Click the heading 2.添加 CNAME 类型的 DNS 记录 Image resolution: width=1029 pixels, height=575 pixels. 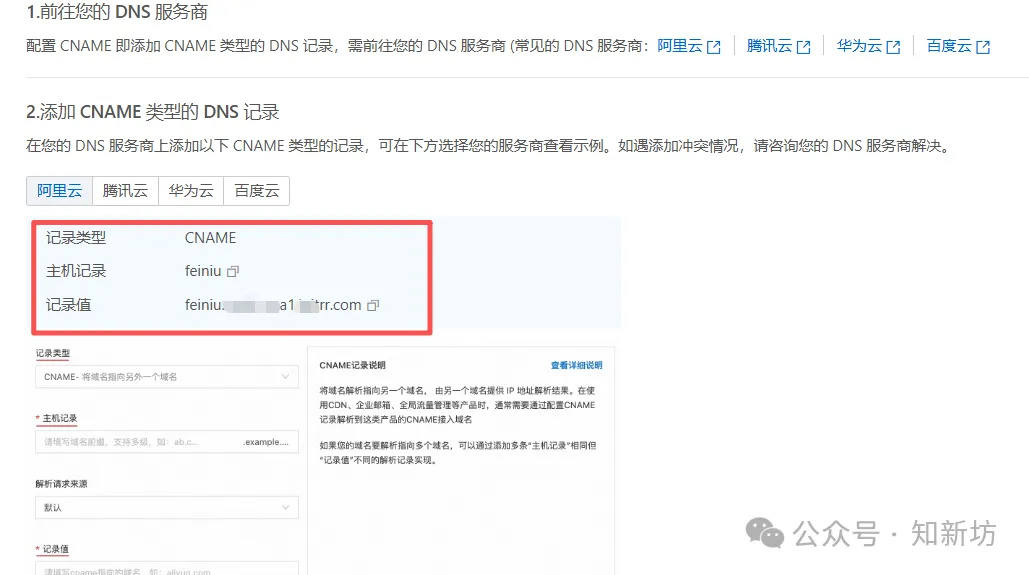tap(152, 112)
